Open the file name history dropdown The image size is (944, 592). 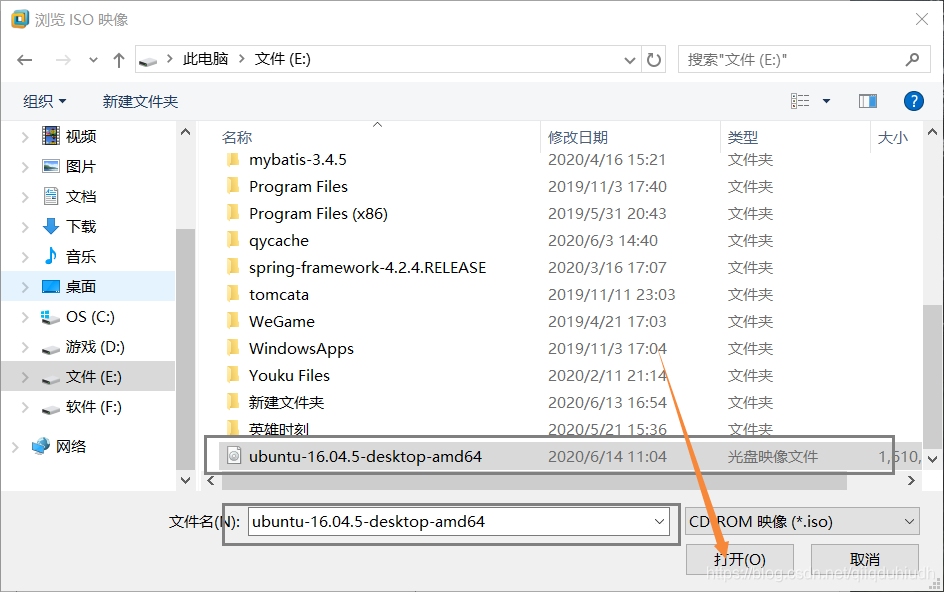(x=659, y=522)
